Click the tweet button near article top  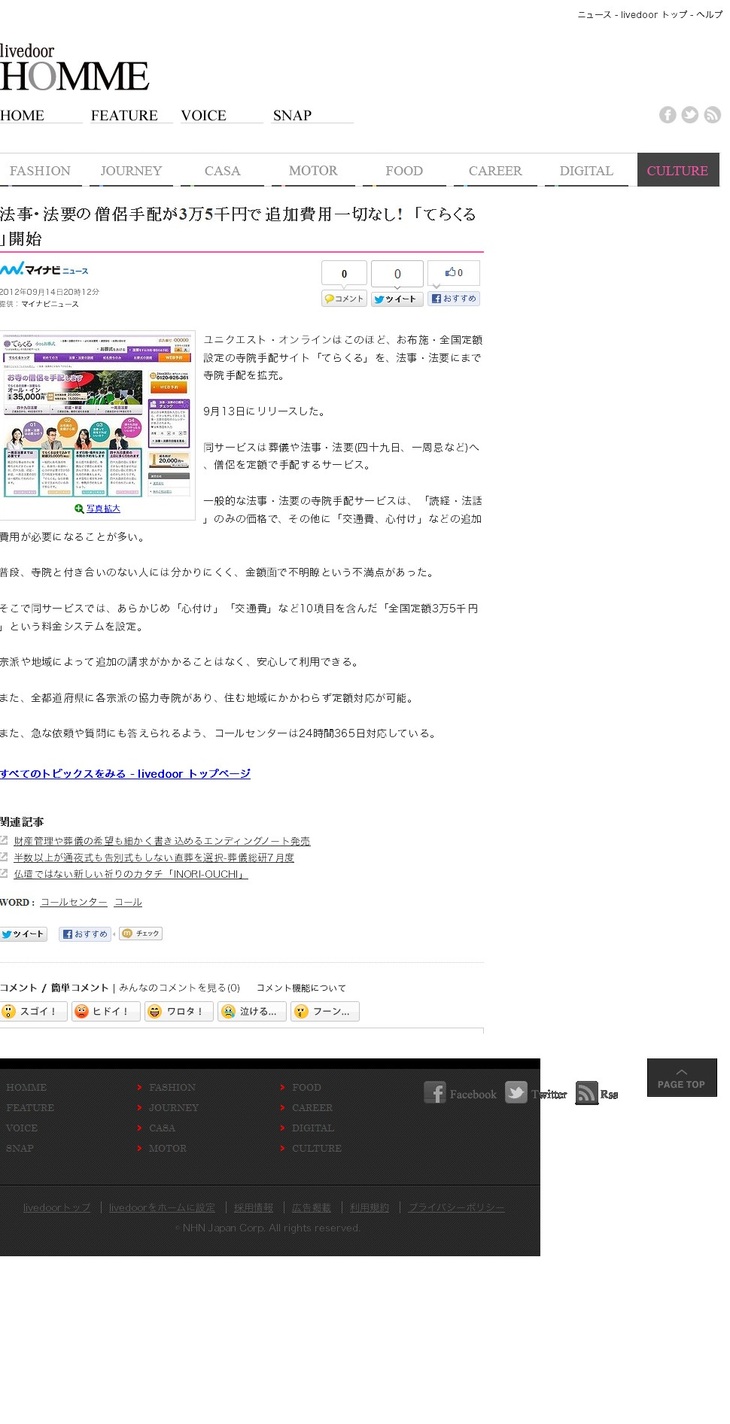point(397,299)
